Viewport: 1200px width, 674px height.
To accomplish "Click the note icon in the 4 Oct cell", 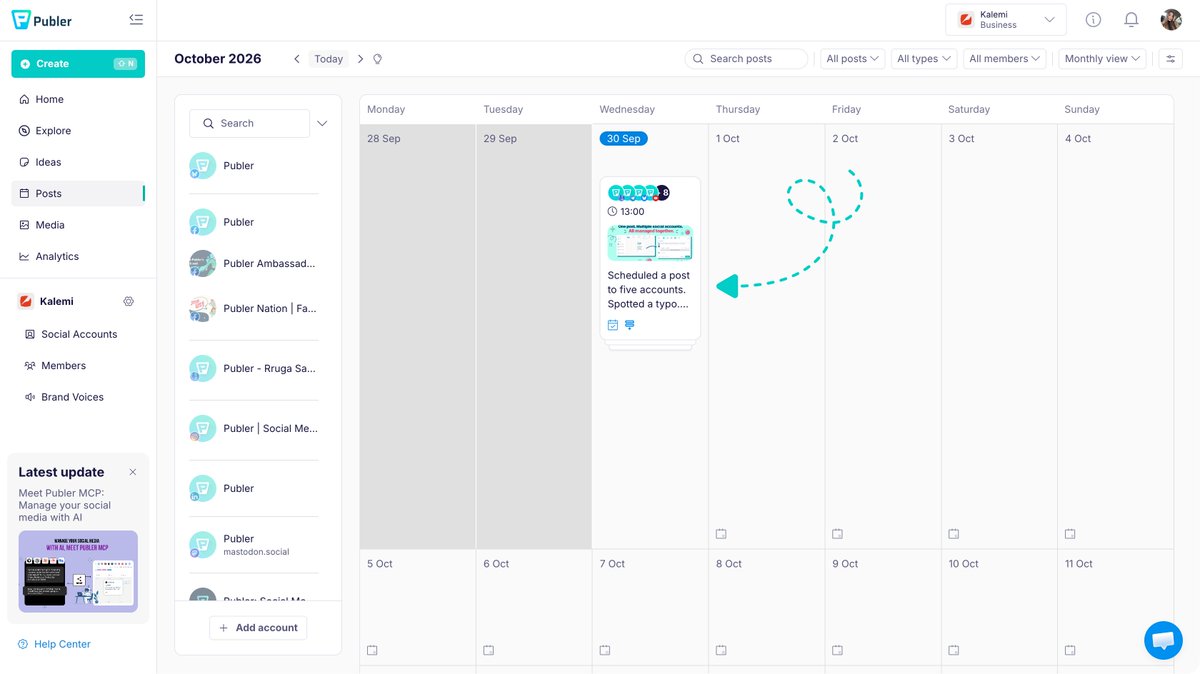I will (1070, 534).
